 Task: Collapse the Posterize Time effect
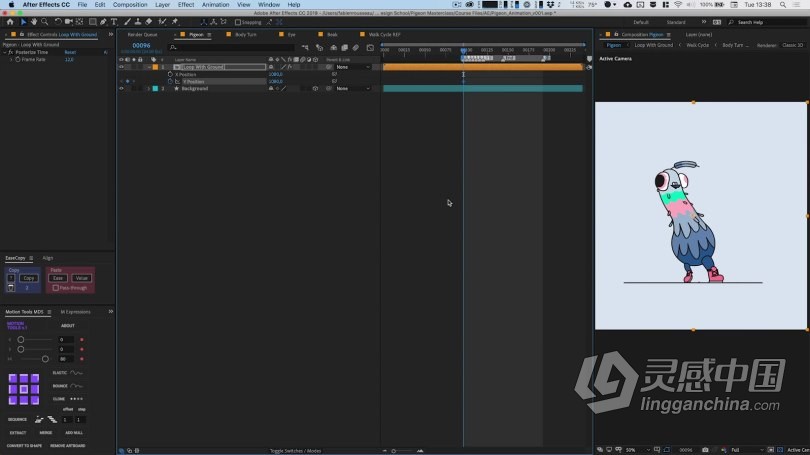5,52
